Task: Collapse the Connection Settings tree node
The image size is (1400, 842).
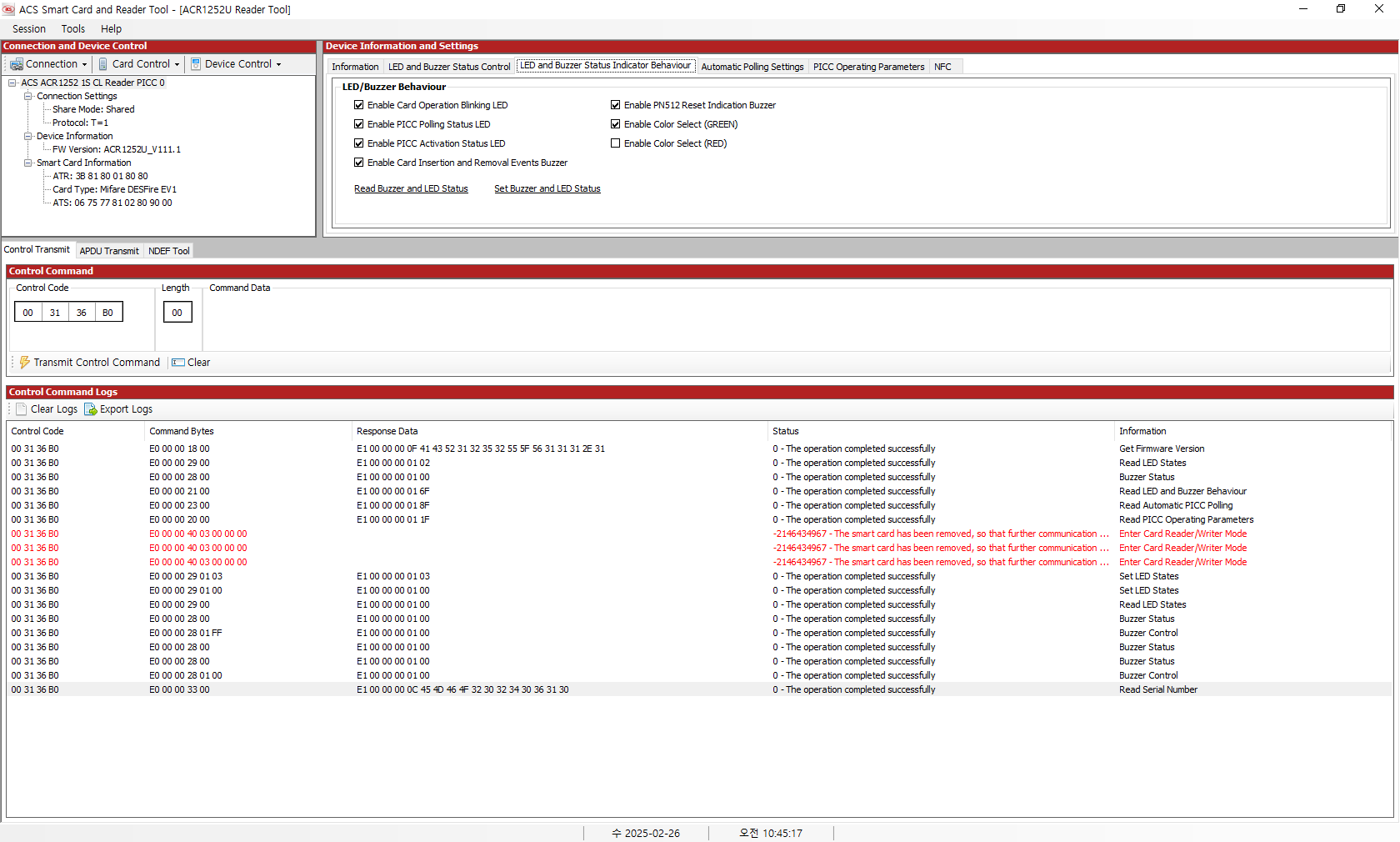Action: click(28, 96)
